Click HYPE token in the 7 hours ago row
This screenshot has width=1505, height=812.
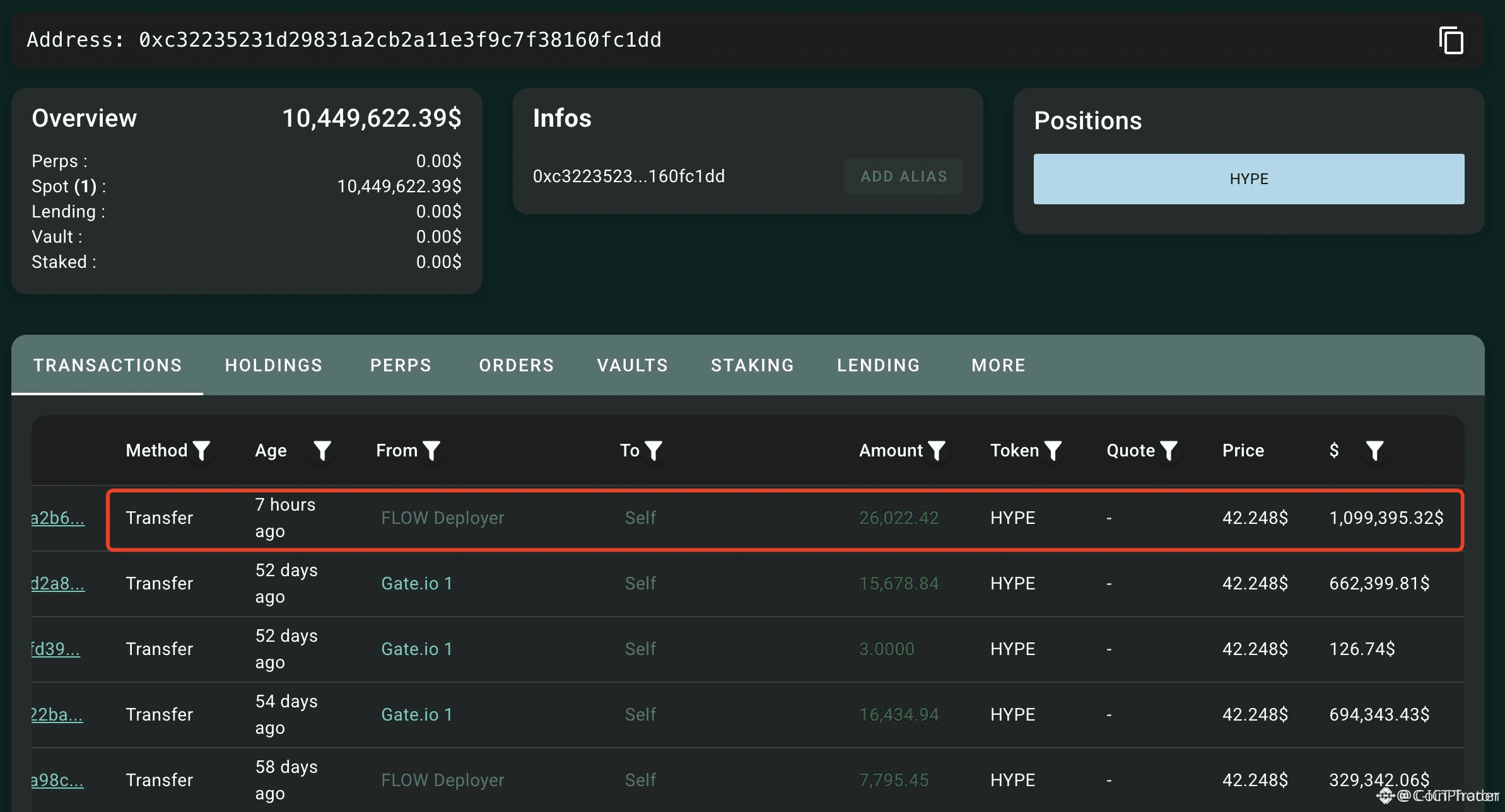pyautogui.click(x=1013, y=518)
